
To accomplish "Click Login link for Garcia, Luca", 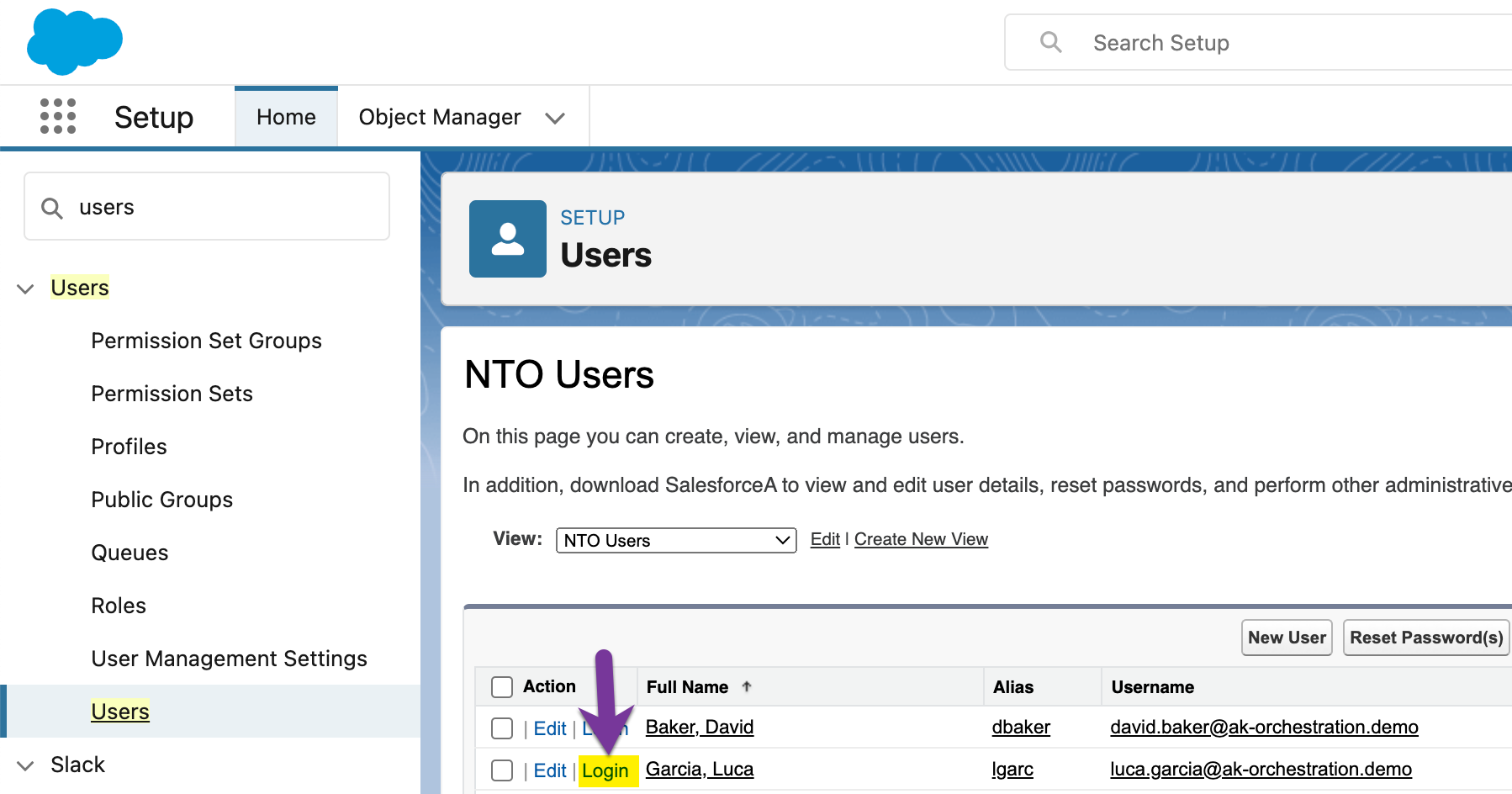I will (605, 770).
